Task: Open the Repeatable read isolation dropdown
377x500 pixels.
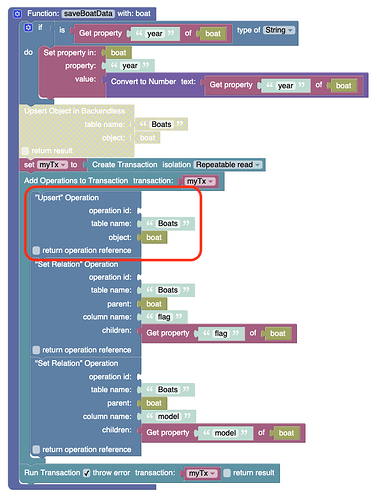Action: pyautogui.click(x=228, y=165)
